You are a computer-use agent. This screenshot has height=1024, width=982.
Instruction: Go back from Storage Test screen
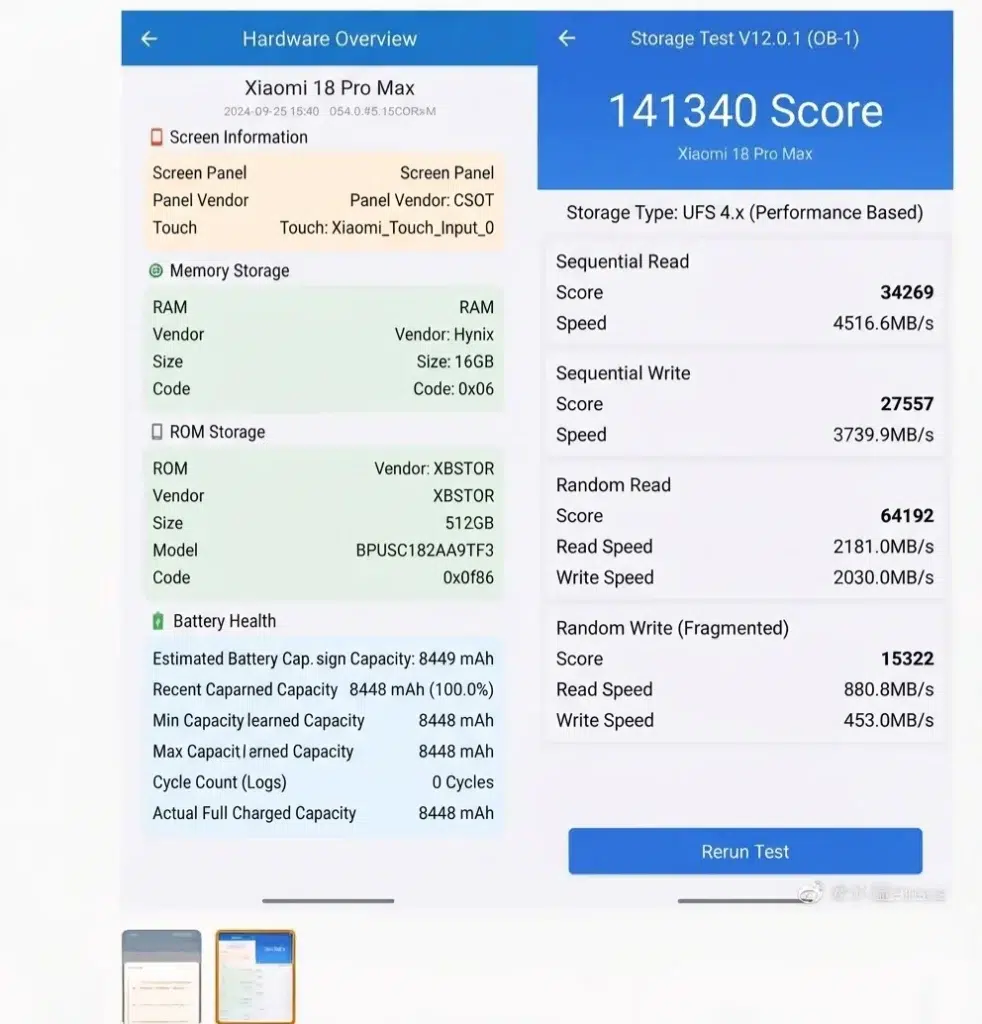tap(566, 39)
